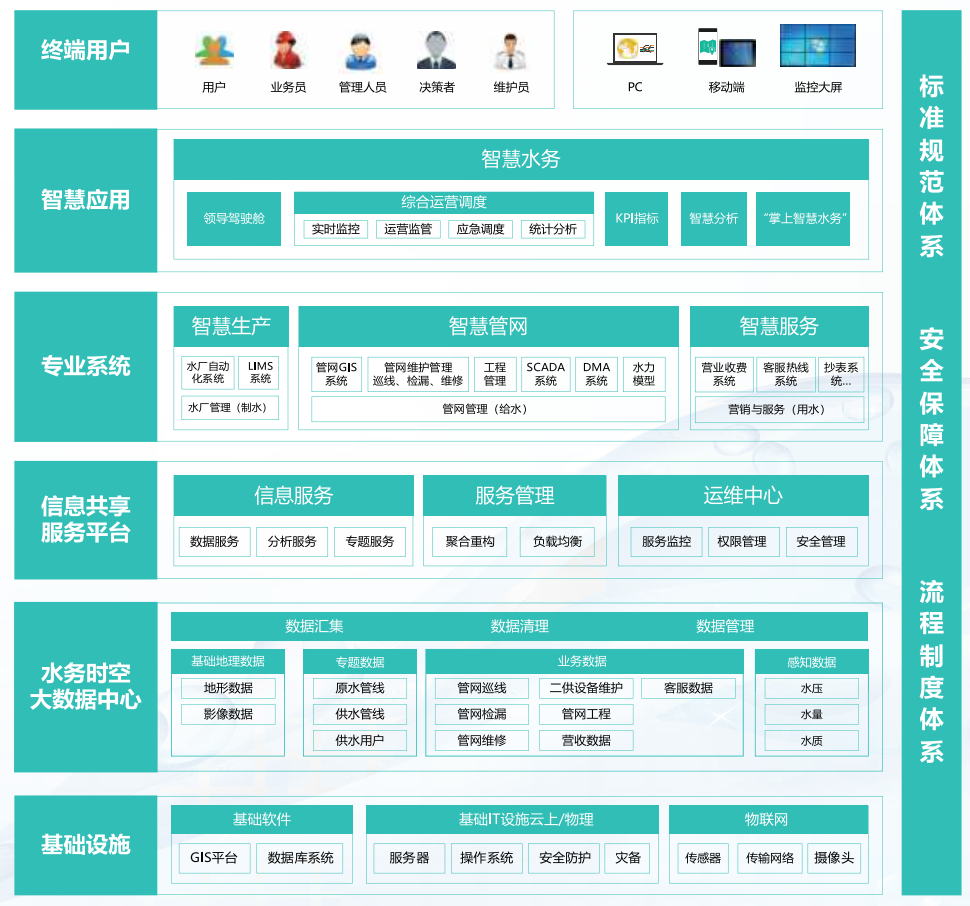Viewport: 970px width, 906px height.
Task: Click the 智慧管网 header
Action: [488, 327]
